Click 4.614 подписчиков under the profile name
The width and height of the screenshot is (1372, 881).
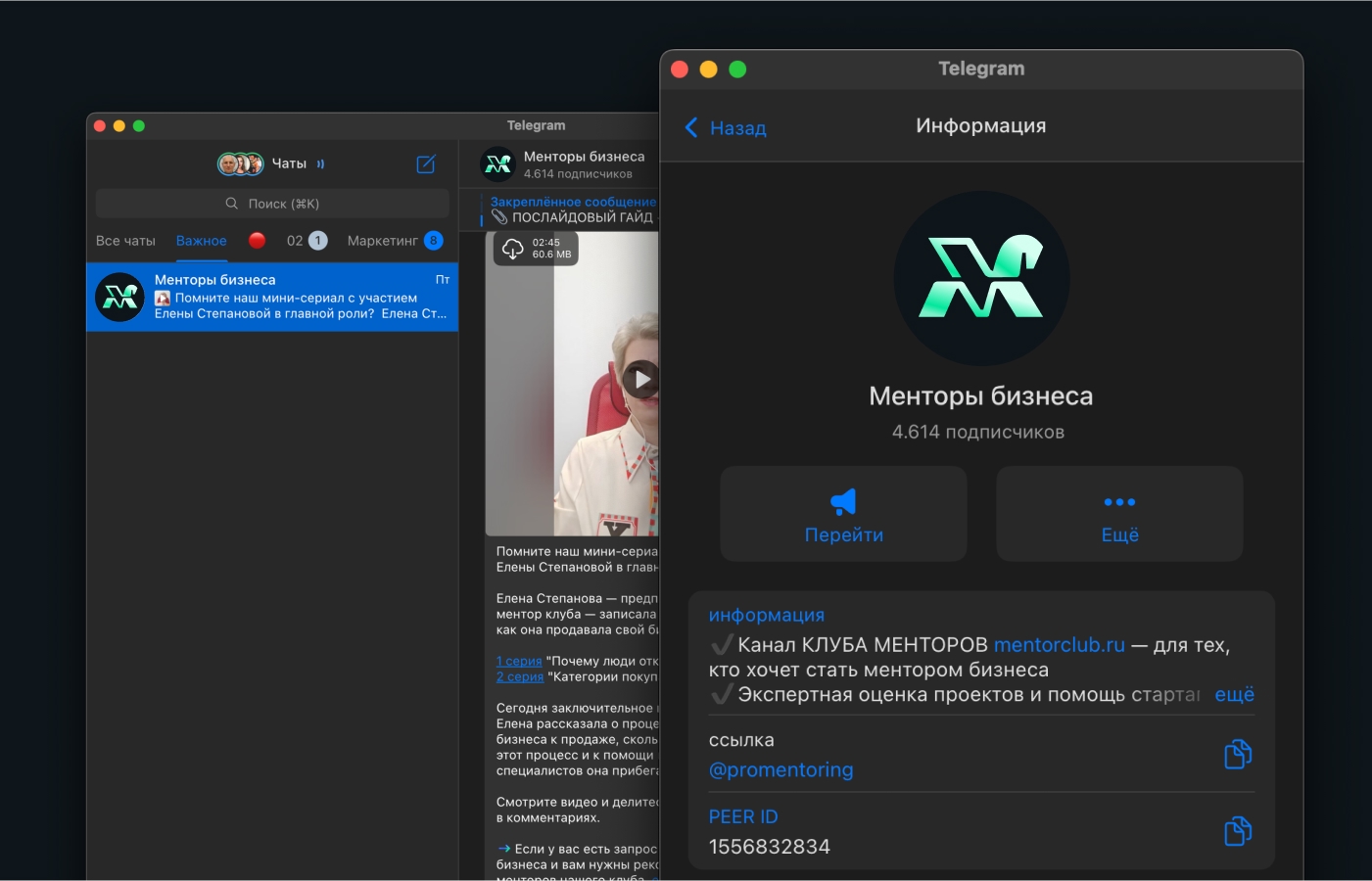click(978, 432)
